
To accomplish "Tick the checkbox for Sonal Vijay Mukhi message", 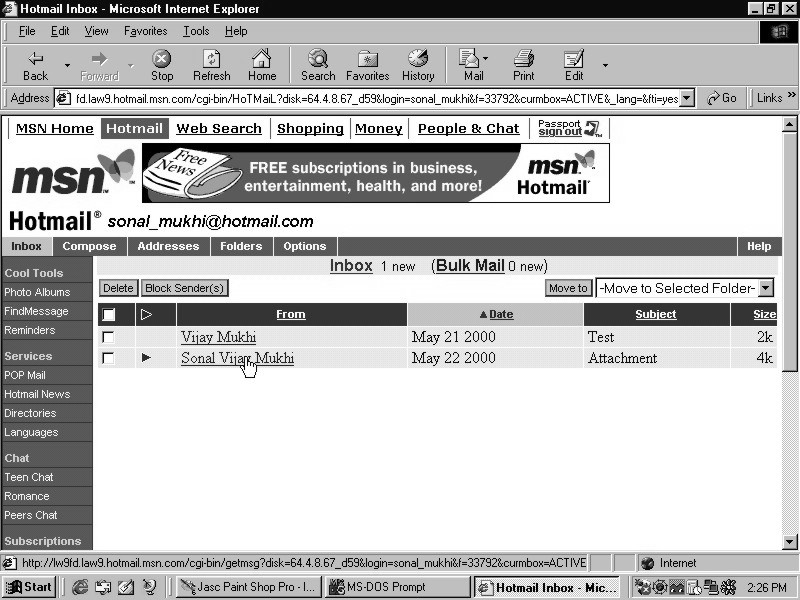I will coord(108,358).
